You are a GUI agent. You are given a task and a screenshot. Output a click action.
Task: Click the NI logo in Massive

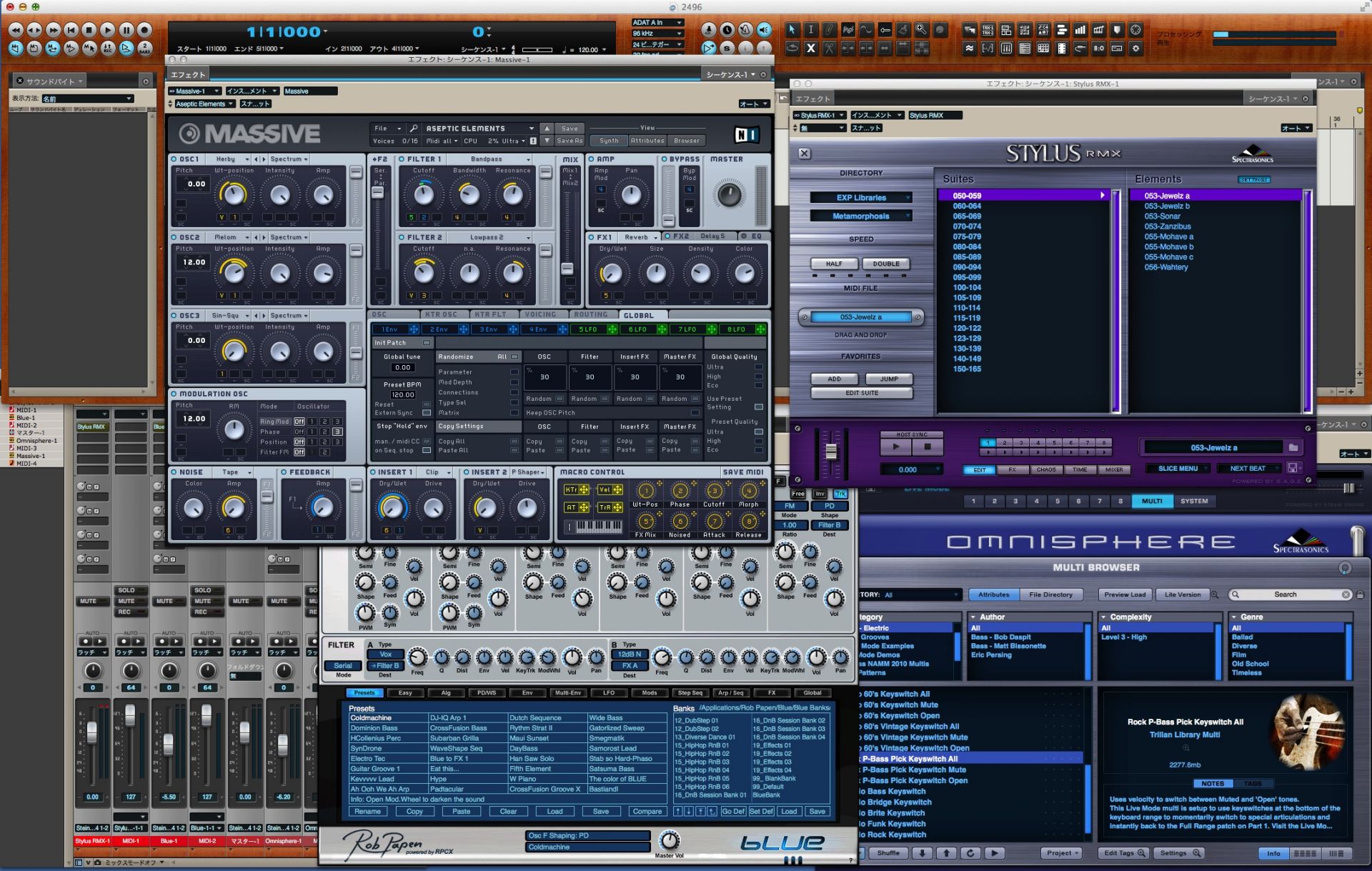click(746, 134)
